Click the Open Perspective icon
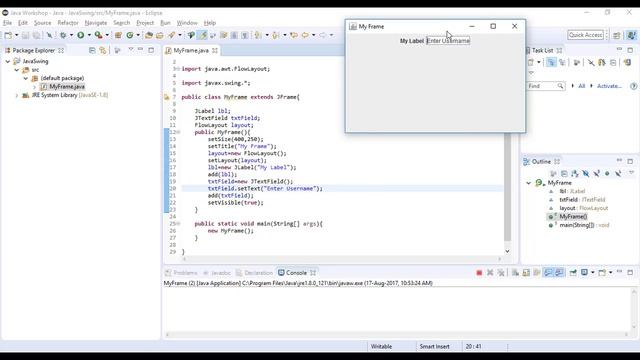The width and height of the screenshot is (640, 360). coord(617,35)
